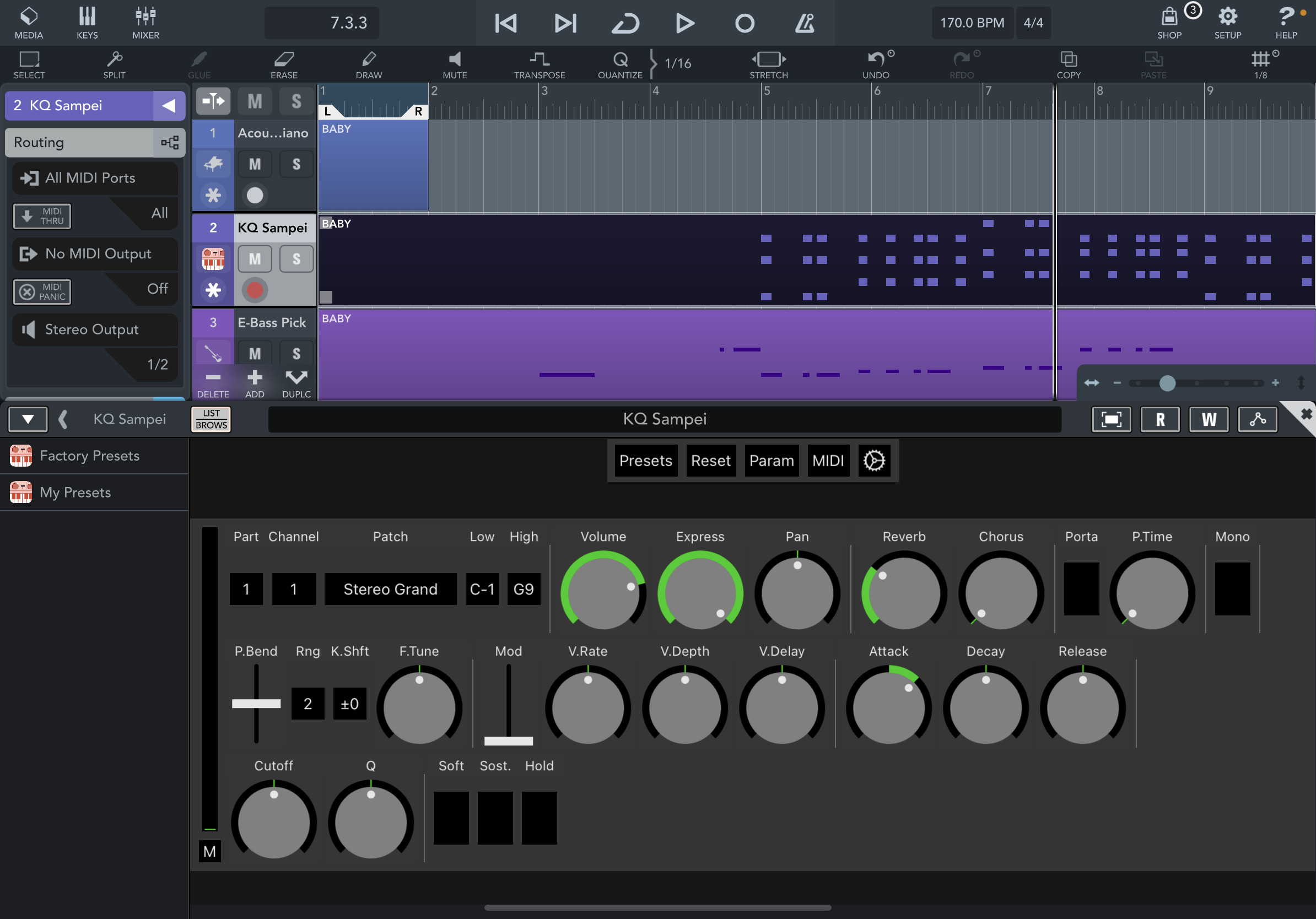This screenshot has width=1316, height=919.
Task: Toggle MIDI Thru
Action: coord(42,216)
